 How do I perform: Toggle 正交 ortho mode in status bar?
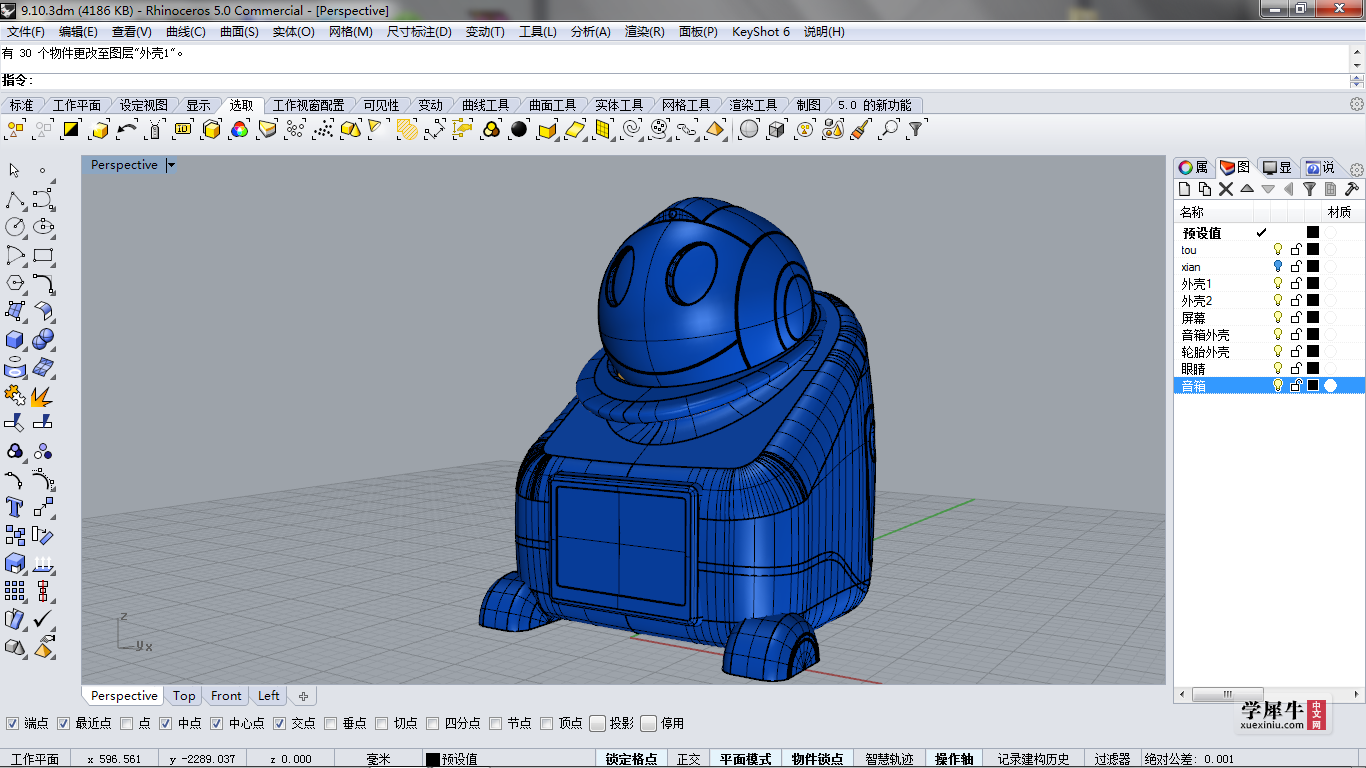pos(689,759)
